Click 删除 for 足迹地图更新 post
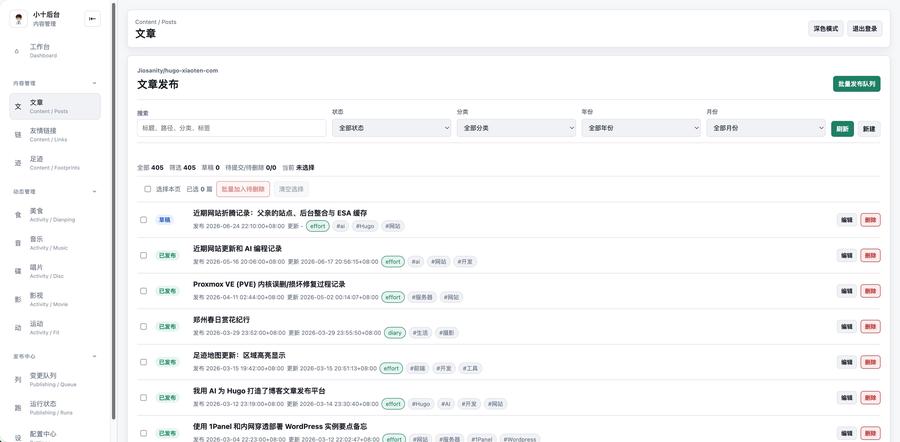Image resolution: width=900 pixels, height=442 pixels. coord(870,362)
